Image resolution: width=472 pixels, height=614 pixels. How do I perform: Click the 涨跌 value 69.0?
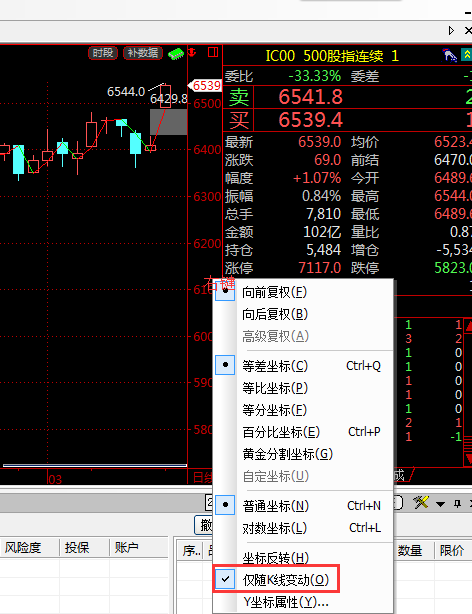click(327, 160)
